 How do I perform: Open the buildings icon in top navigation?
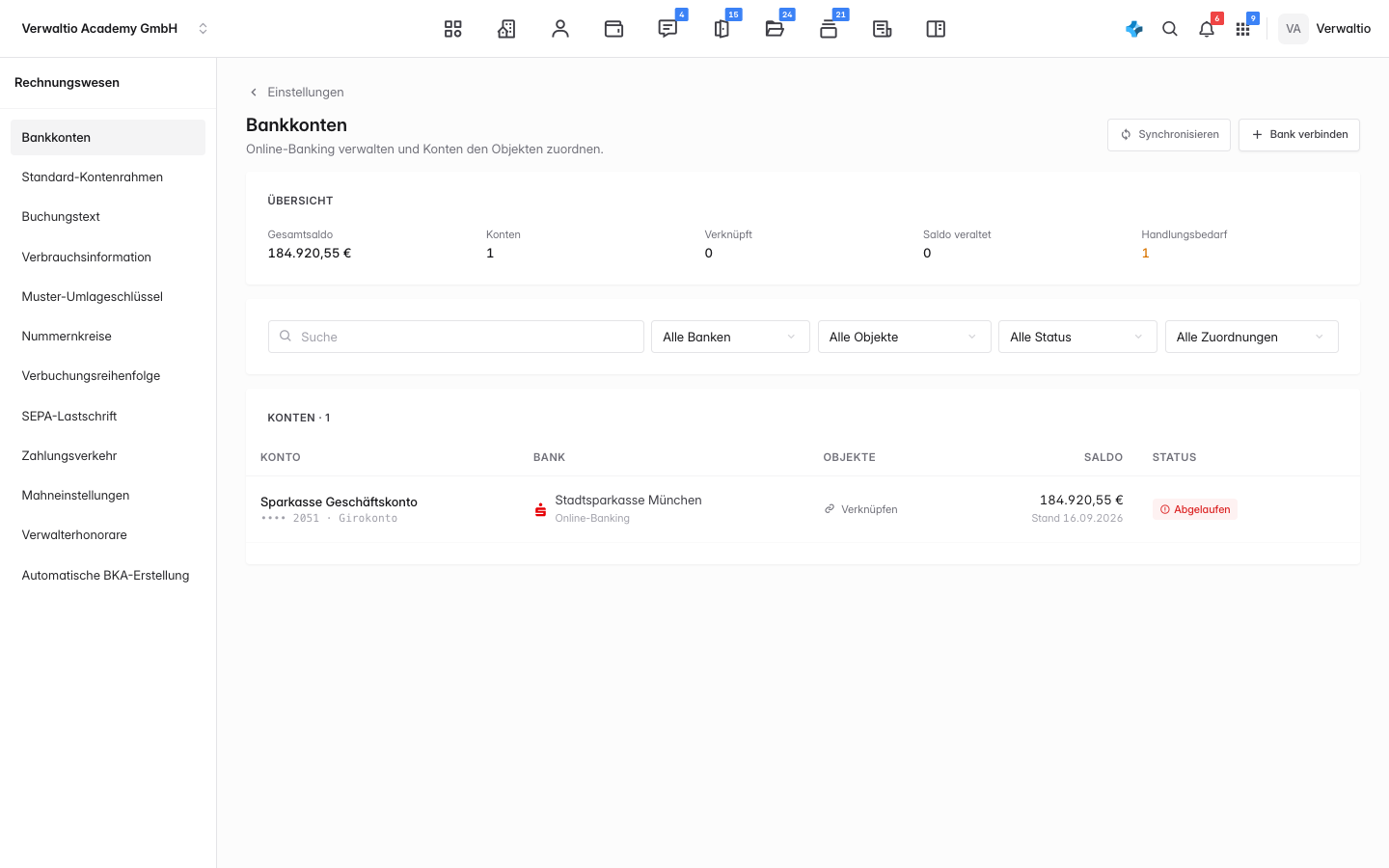pyautogui.click(x=506, y=29)
